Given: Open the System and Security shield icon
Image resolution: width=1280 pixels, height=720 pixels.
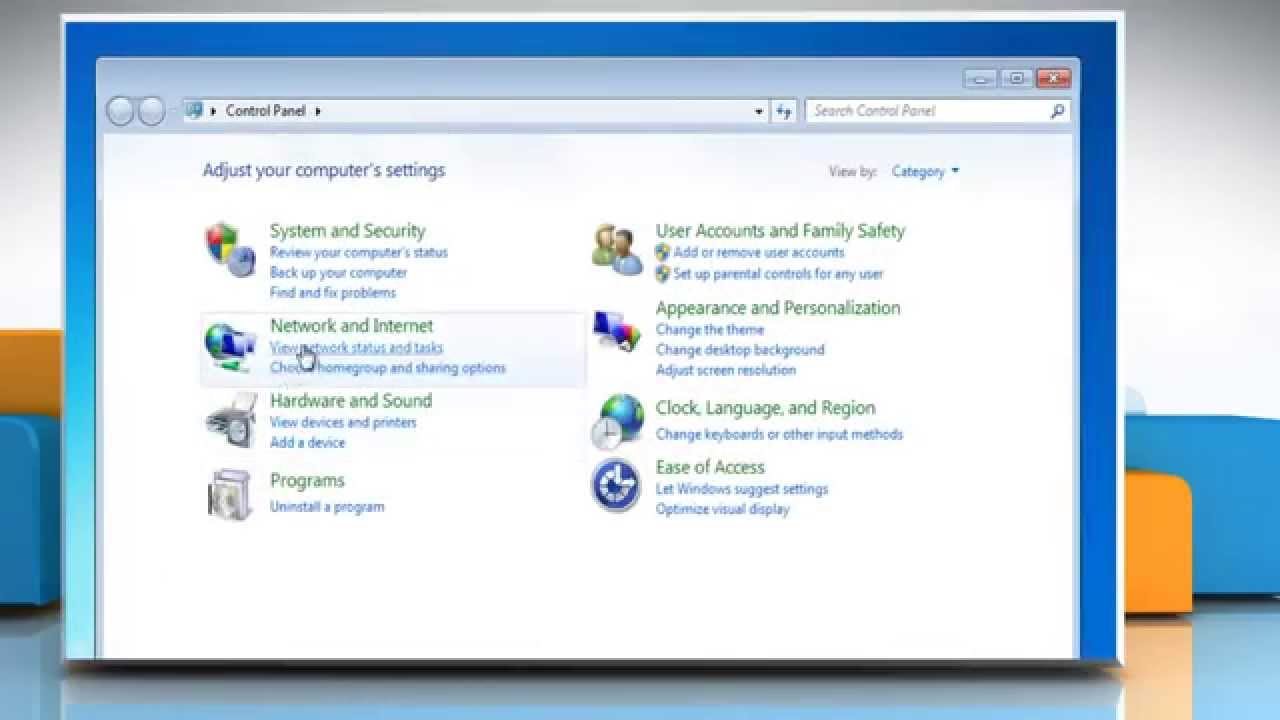Looking at the screenshot, I should (x=230, y=250).
